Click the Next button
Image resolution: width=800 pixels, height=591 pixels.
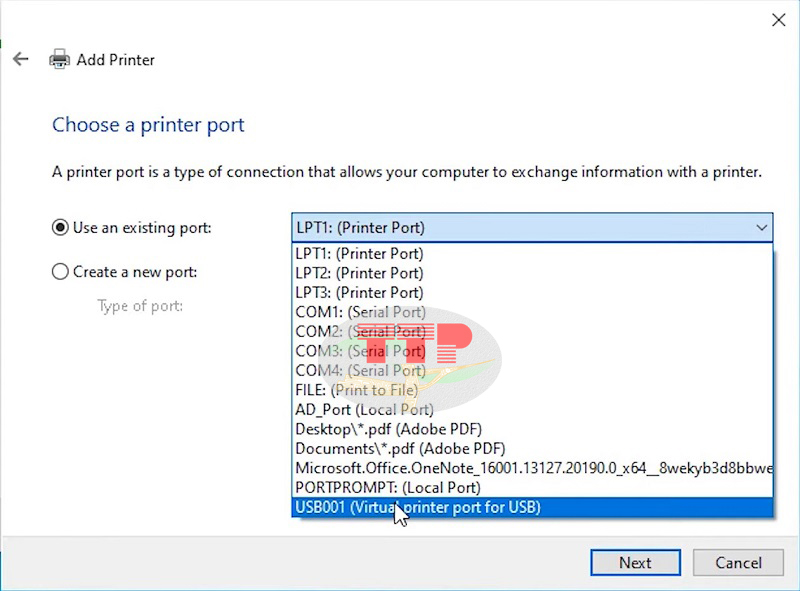635,562
